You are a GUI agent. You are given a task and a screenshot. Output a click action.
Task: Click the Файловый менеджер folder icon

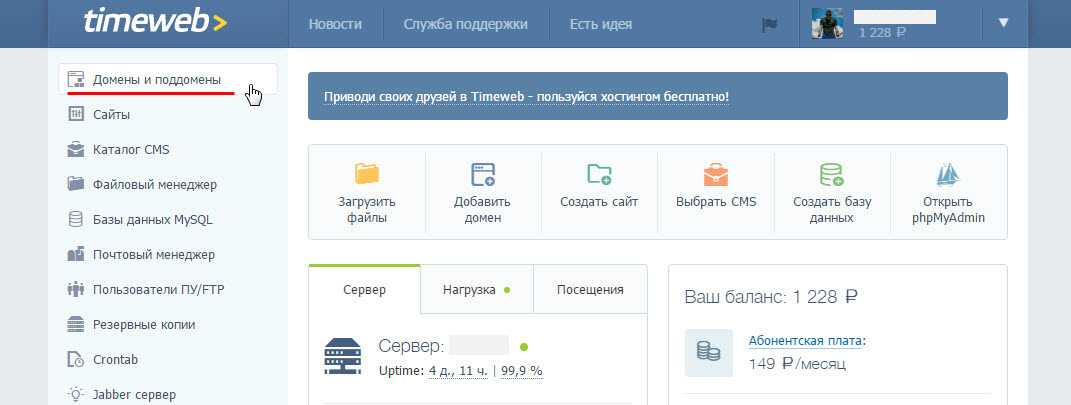pos(76,184)
